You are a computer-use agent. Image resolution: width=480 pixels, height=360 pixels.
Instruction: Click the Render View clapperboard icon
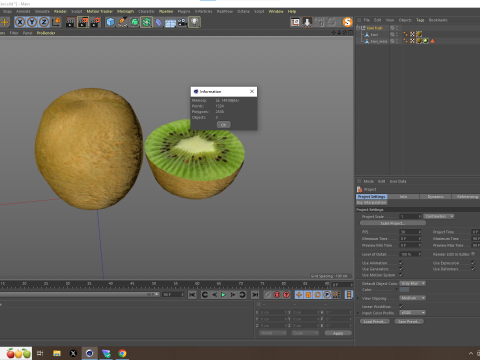pos(71,22)
